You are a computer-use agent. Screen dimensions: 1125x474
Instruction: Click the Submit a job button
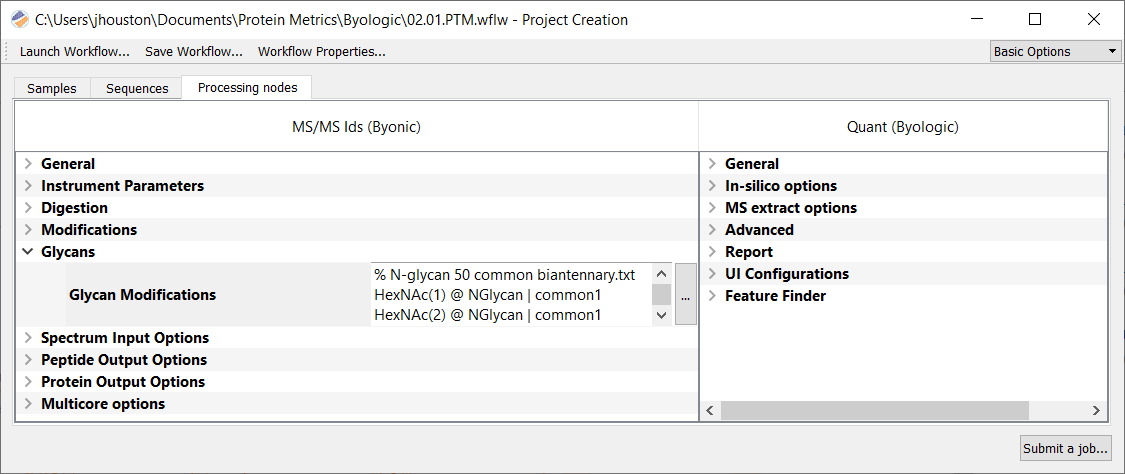pyautogui.click(x=1065, y=449)
